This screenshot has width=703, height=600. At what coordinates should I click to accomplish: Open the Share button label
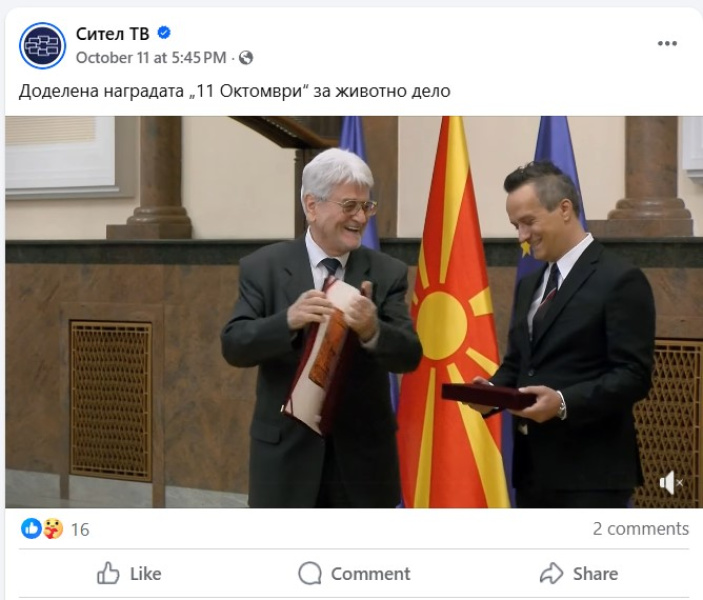tap(595, 574)
